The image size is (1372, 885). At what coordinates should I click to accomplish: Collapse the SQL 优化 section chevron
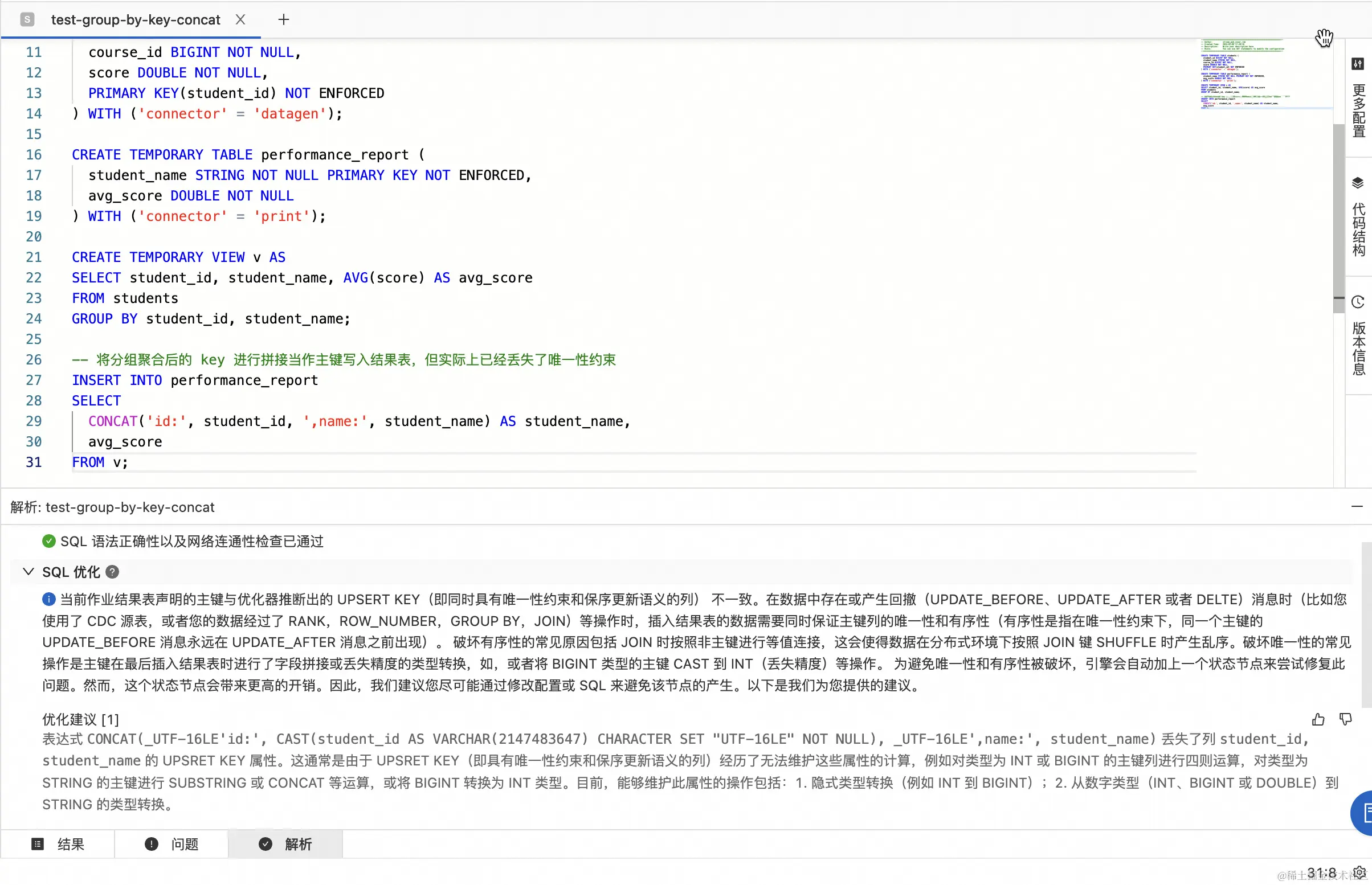click(x=28, y=572)
